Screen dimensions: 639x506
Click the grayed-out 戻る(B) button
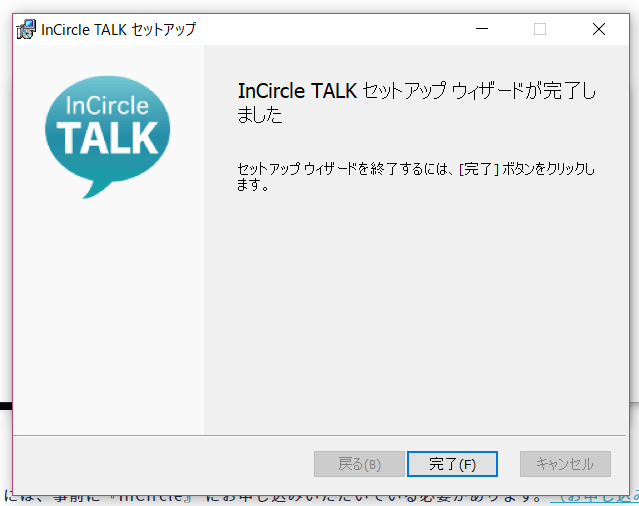(359, 464)
